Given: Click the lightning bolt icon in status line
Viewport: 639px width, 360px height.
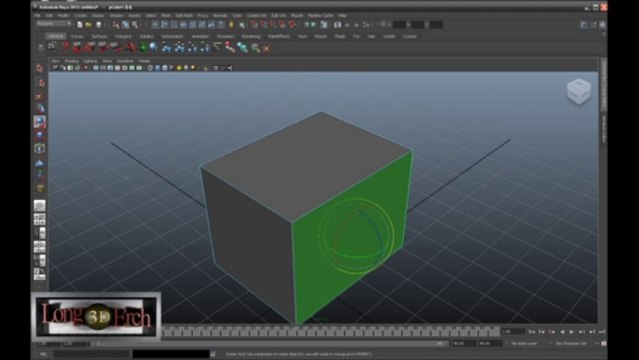Looking at the screenshot, I should pyautogui.click(x=231, y=25).
